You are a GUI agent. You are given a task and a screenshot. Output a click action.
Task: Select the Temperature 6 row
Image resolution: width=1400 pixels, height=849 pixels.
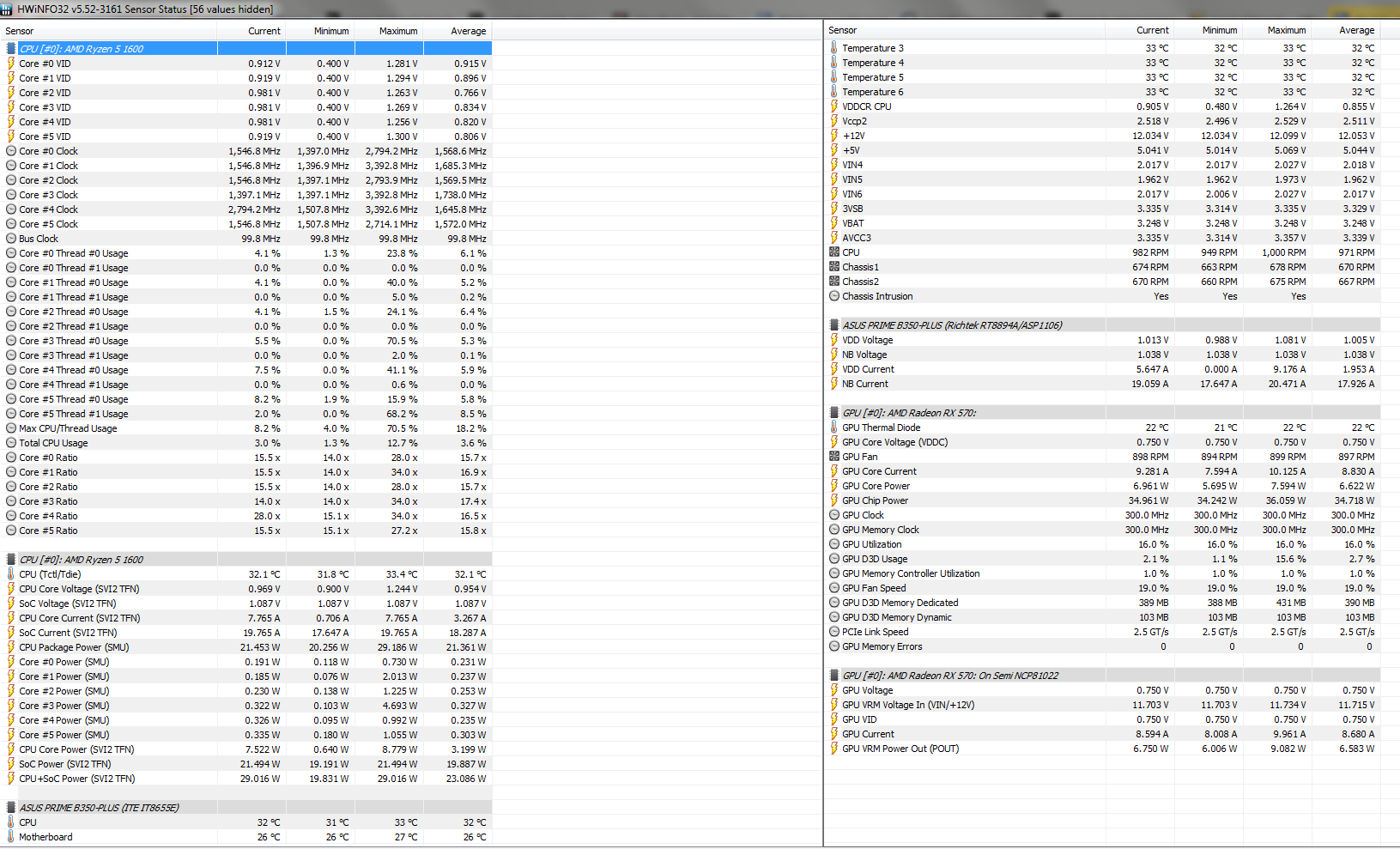[1103, 92]
